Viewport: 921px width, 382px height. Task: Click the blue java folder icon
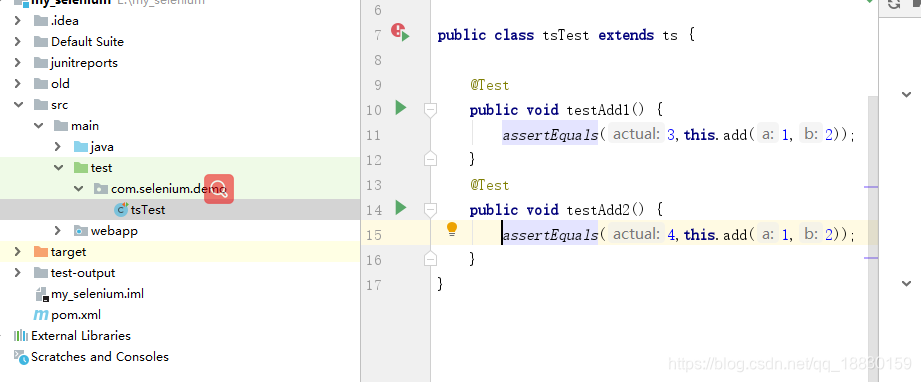(80, 146)
